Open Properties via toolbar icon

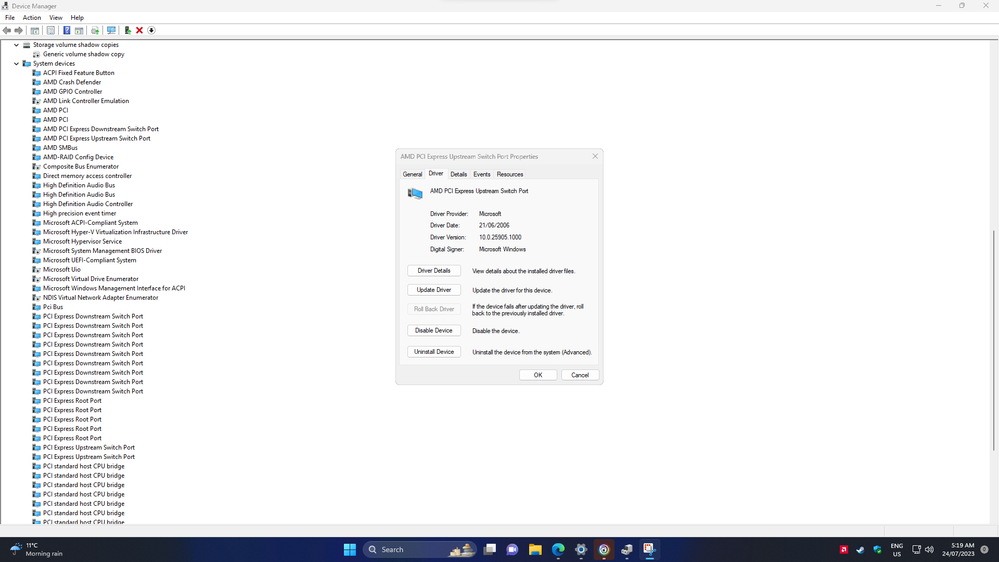(x=51, y=31)
